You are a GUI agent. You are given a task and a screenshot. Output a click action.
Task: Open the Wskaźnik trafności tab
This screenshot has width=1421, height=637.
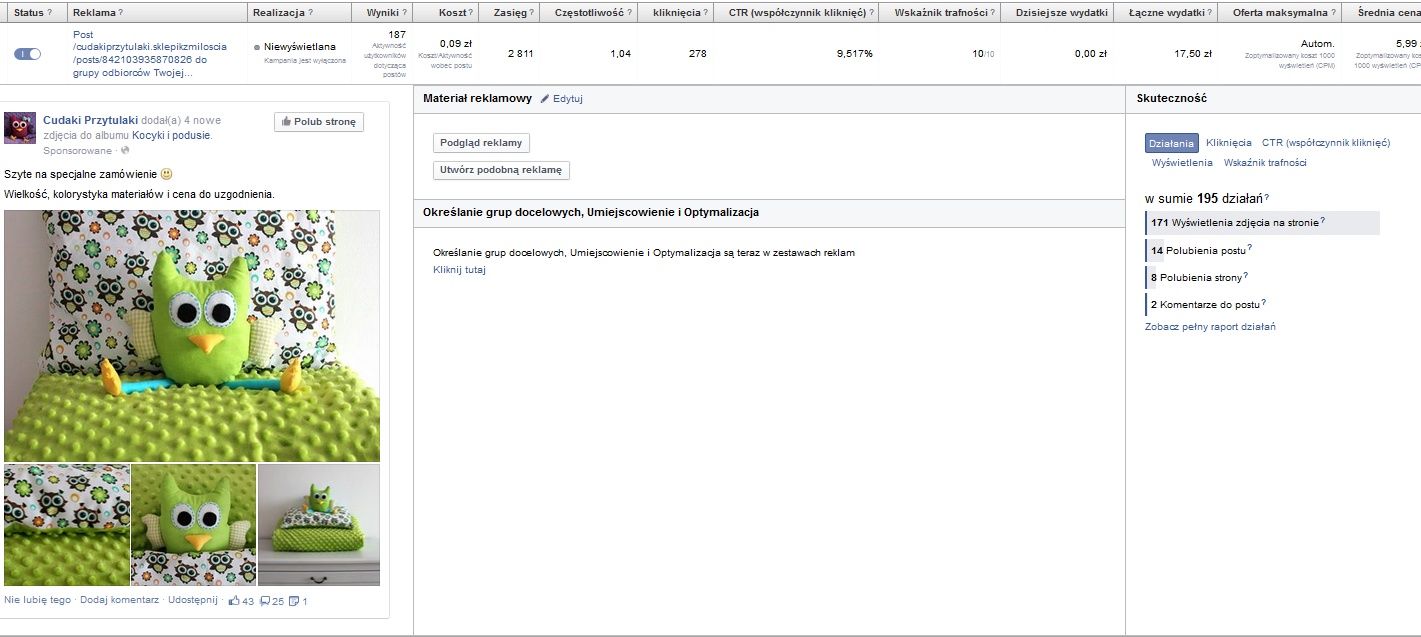pos(1265,162)
